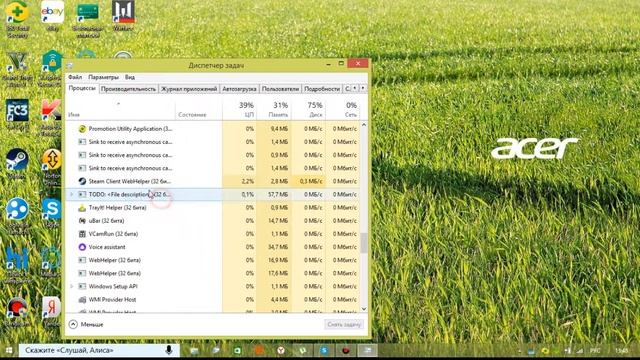The width and height of the screenshot is (640, 360).
Task: Click the uBar process icon
Action: 82,221
